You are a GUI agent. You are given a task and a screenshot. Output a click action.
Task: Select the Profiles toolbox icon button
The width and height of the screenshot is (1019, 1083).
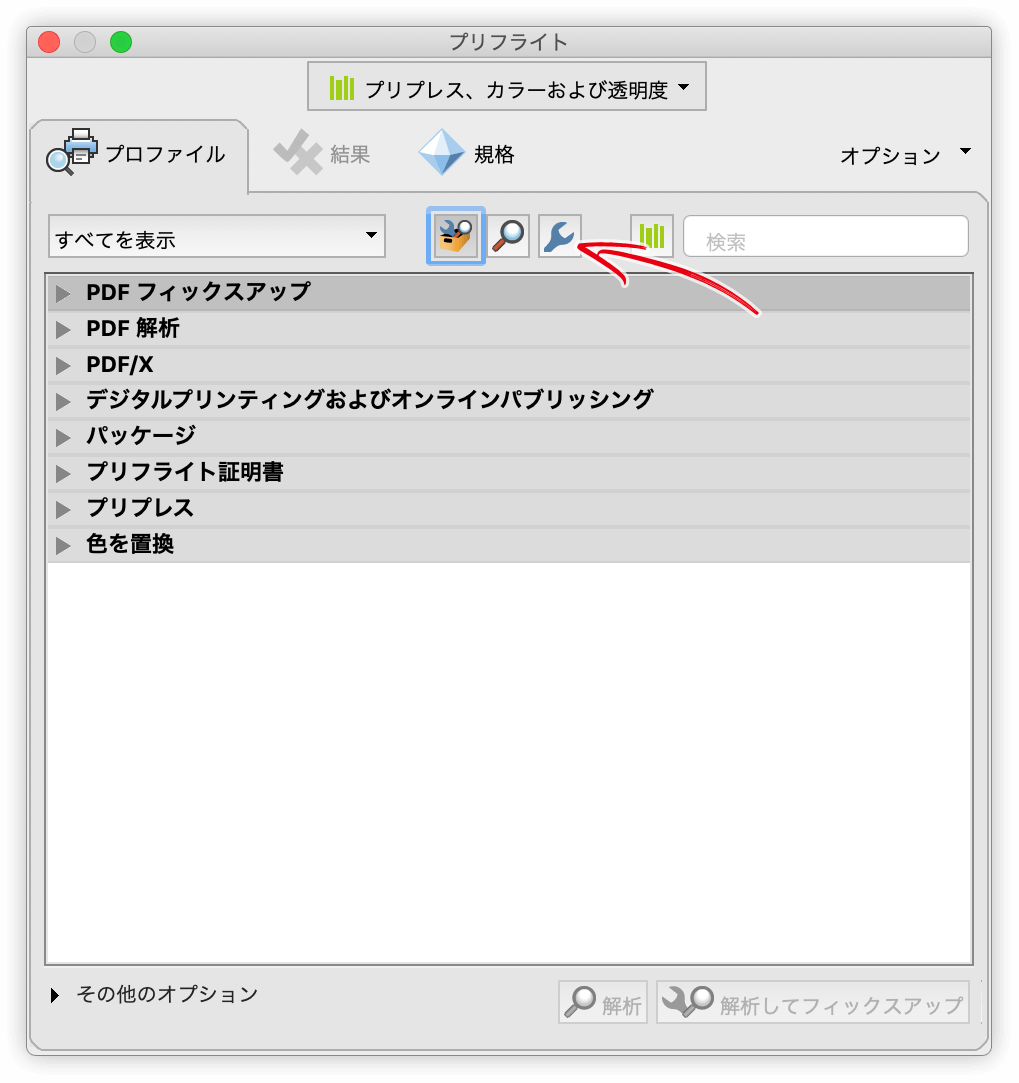click(456, 236)
